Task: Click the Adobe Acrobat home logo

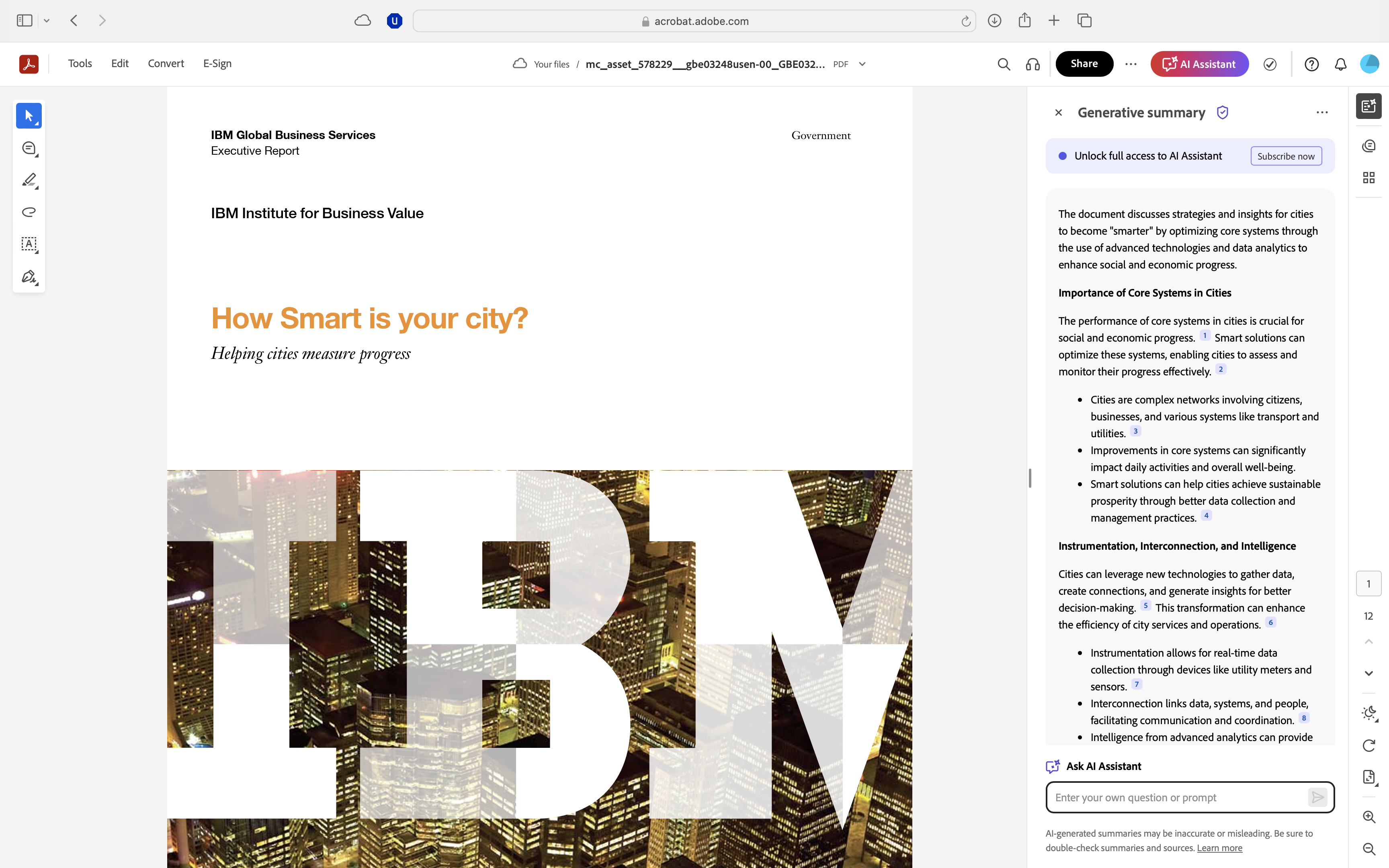Action: [29, 64]
